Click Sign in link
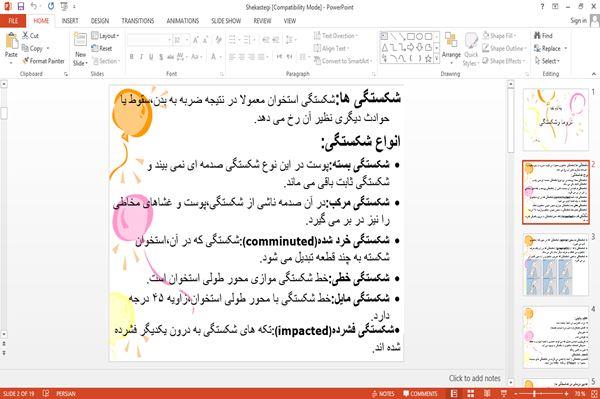Screen dimensions: 600x399 pos(578,21)
